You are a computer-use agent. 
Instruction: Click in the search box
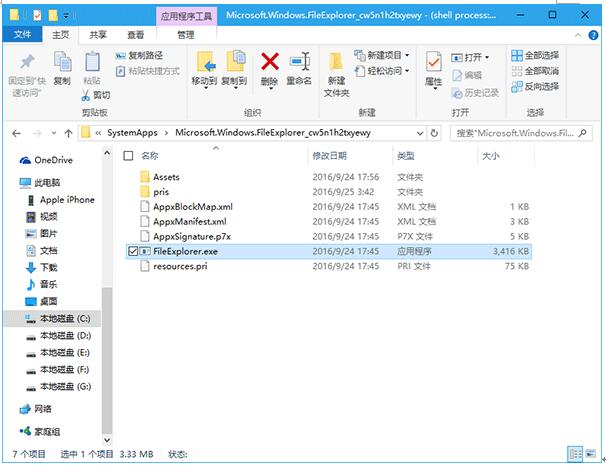pyautogui.click(x=520, y=133)
